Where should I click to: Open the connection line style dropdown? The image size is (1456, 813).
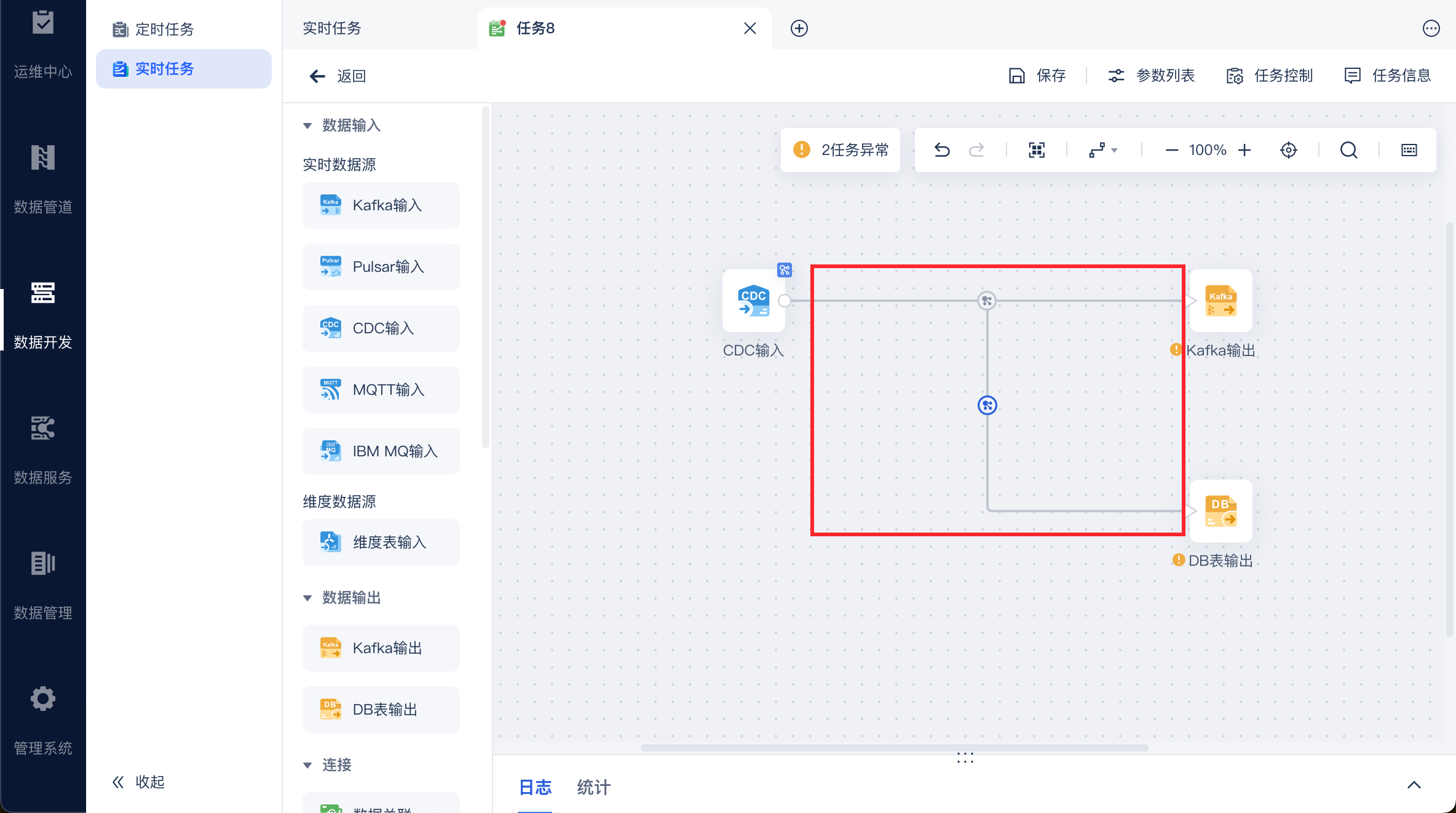click(1103, 150)
